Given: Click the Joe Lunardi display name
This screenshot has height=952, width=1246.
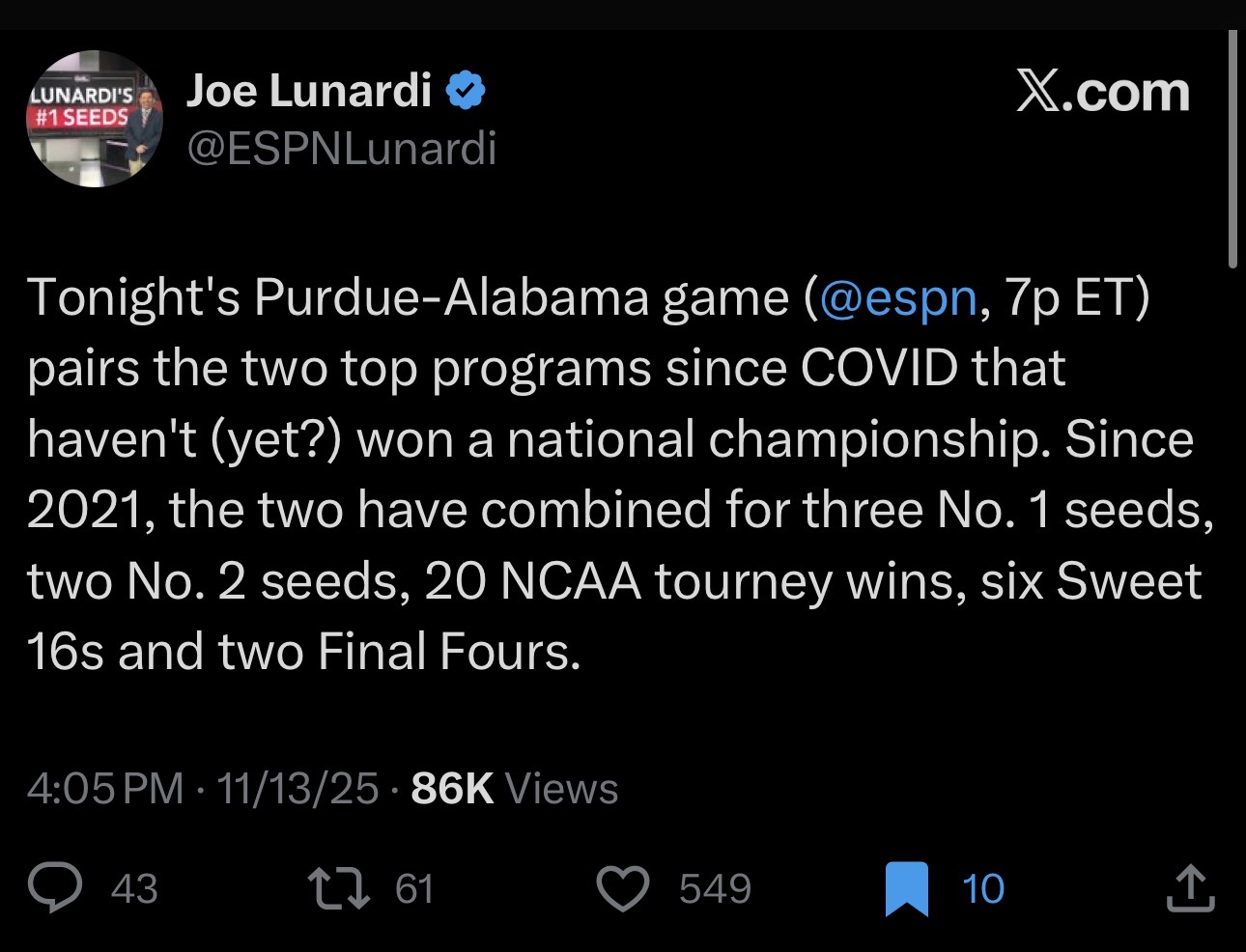Looking at the screenshot, I should coord(308,91).
